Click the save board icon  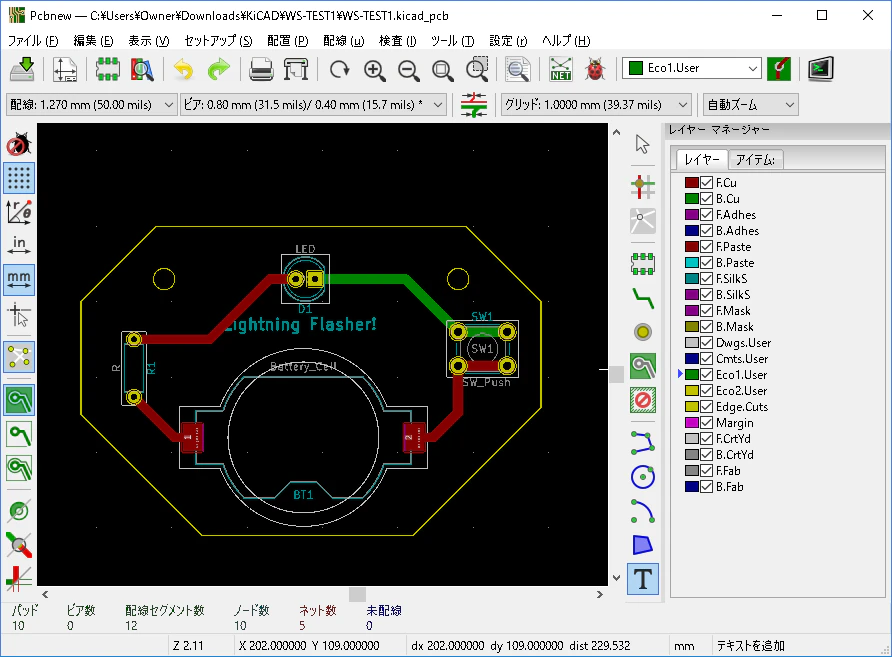click(x=23, y=69)
